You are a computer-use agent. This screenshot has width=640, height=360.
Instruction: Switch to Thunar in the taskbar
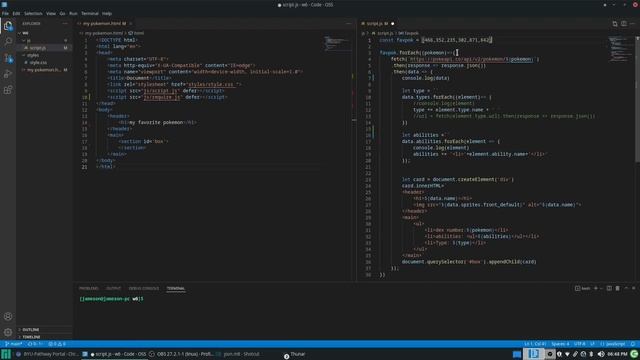pyautogui.click(x=295, y=354)
